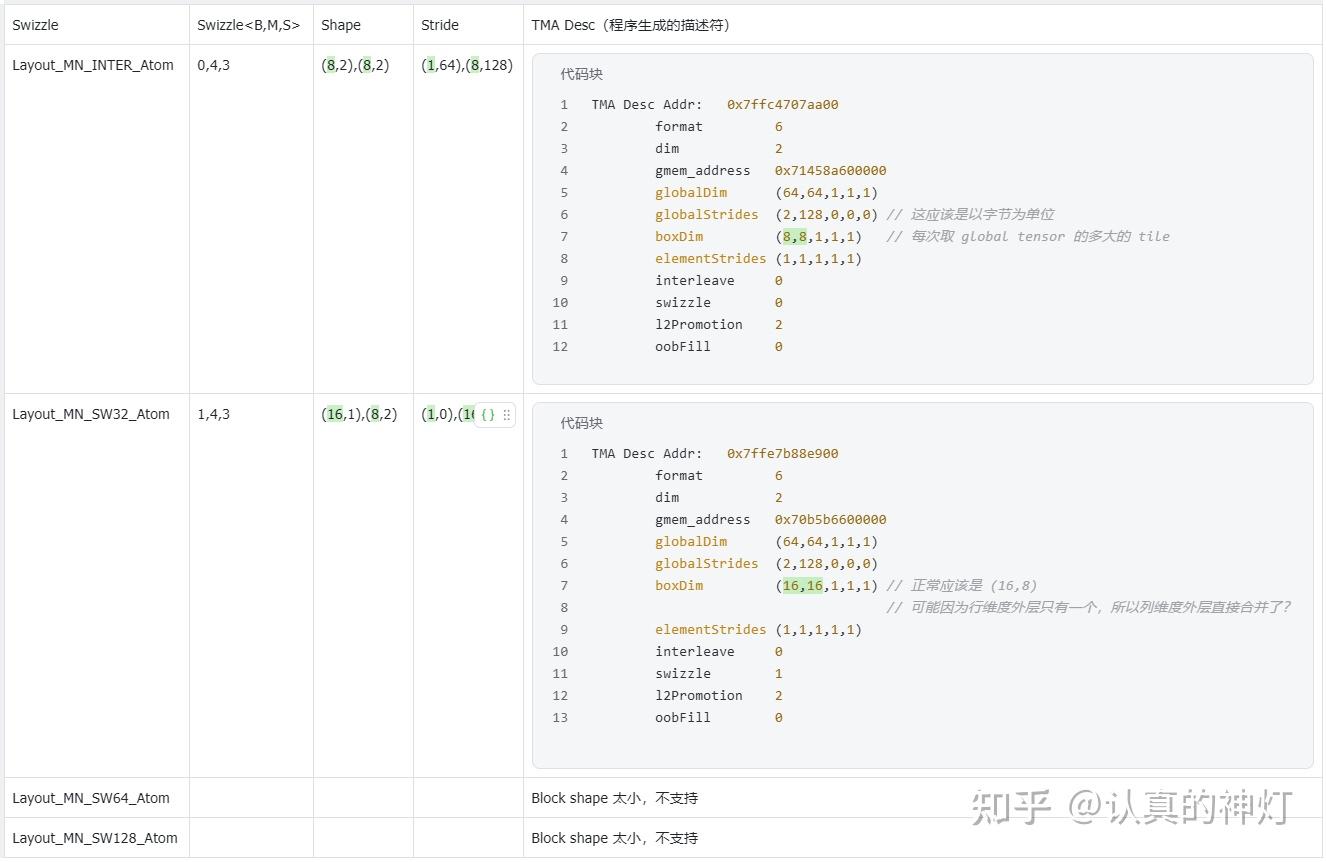1326x862 pixels.
Task: Click the six-dot drag handle next to {}
Action: pyautogui.click(x=507, y=414)
